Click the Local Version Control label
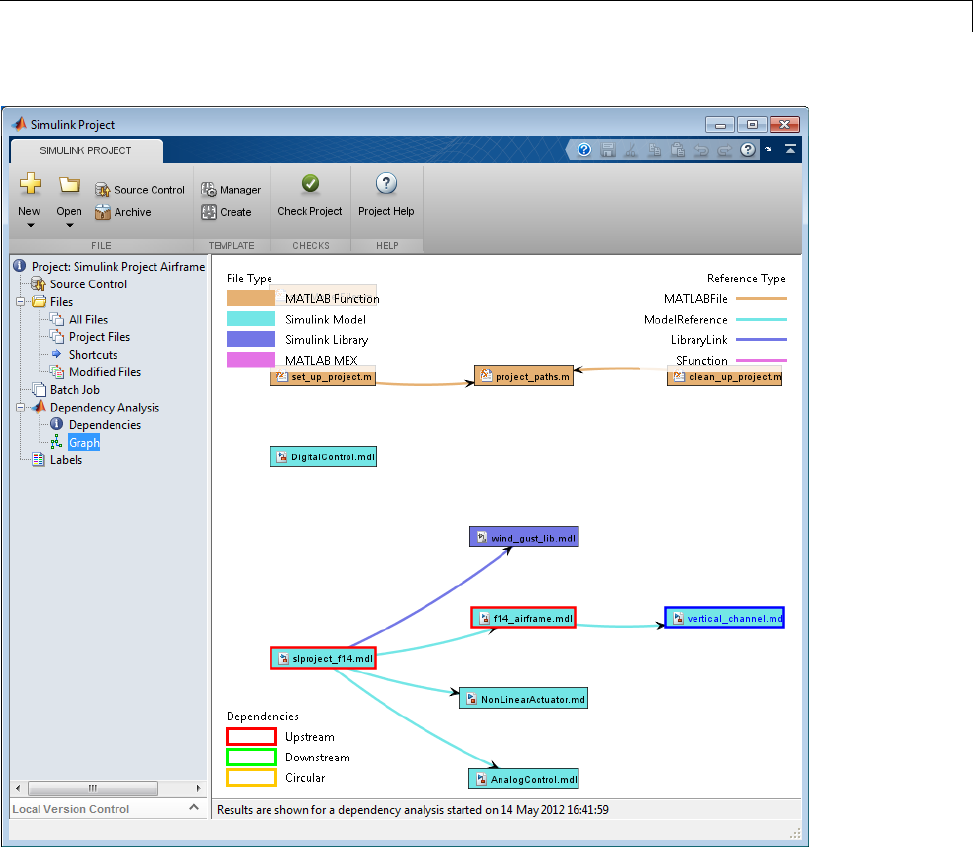 pos(71,809)
